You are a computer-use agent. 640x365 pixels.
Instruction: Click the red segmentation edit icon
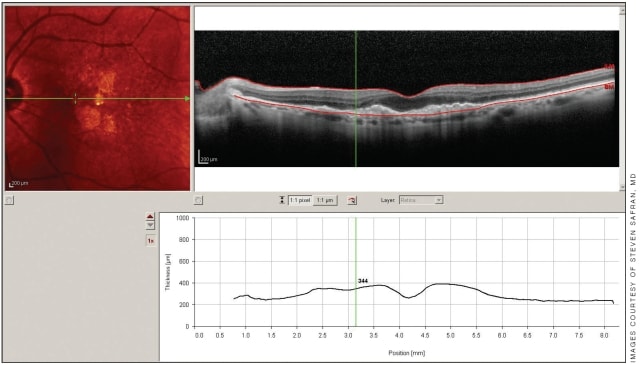pos(352,200)
